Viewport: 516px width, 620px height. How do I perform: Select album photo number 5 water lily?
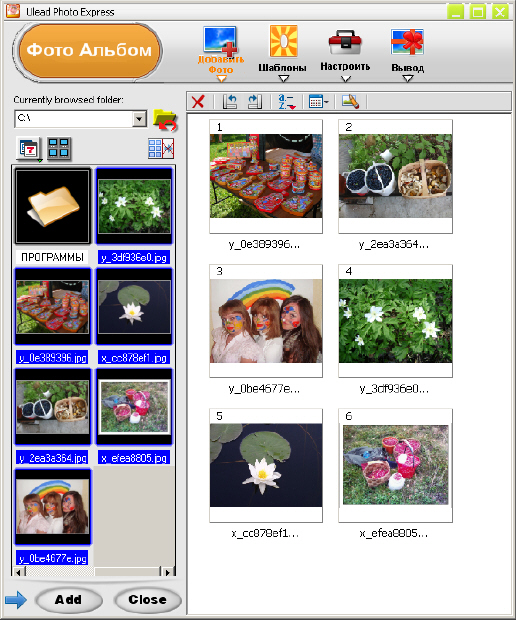click(x=266, y=465)
